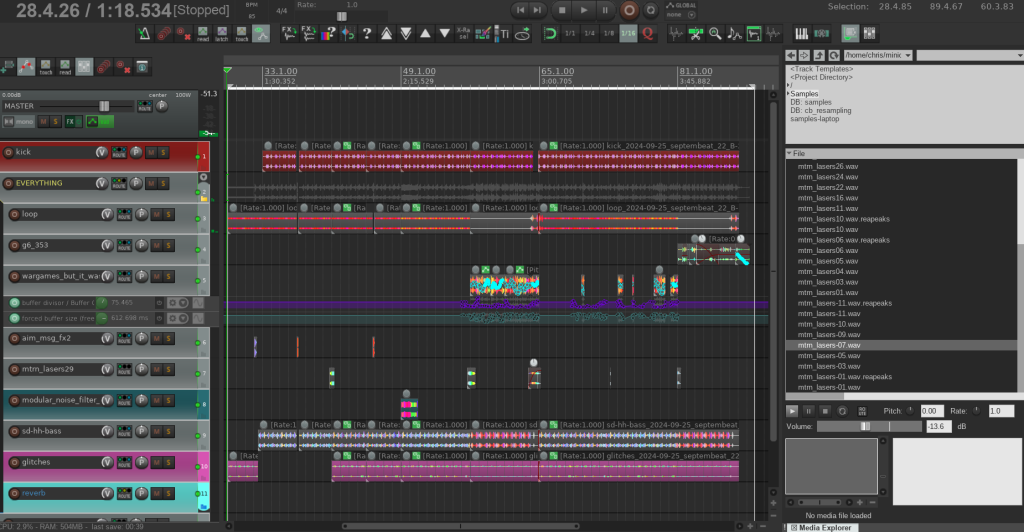
Task: Mute the kick track
Action: click(152, 152)
